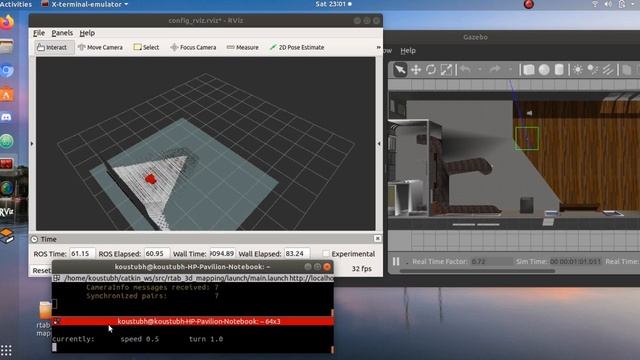Open the Panels menu in RViz

point(62,33)
